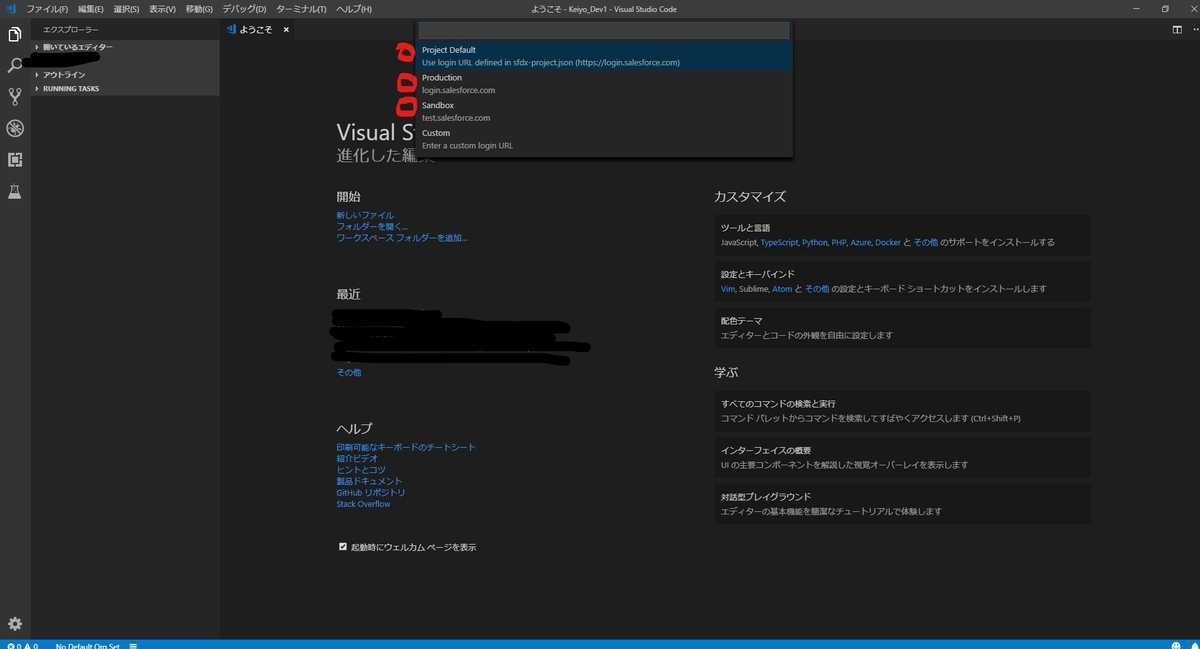Viewport: 1200px width, 649px height.
Task: Click 新しいファイル link
Action: (365, 215)
